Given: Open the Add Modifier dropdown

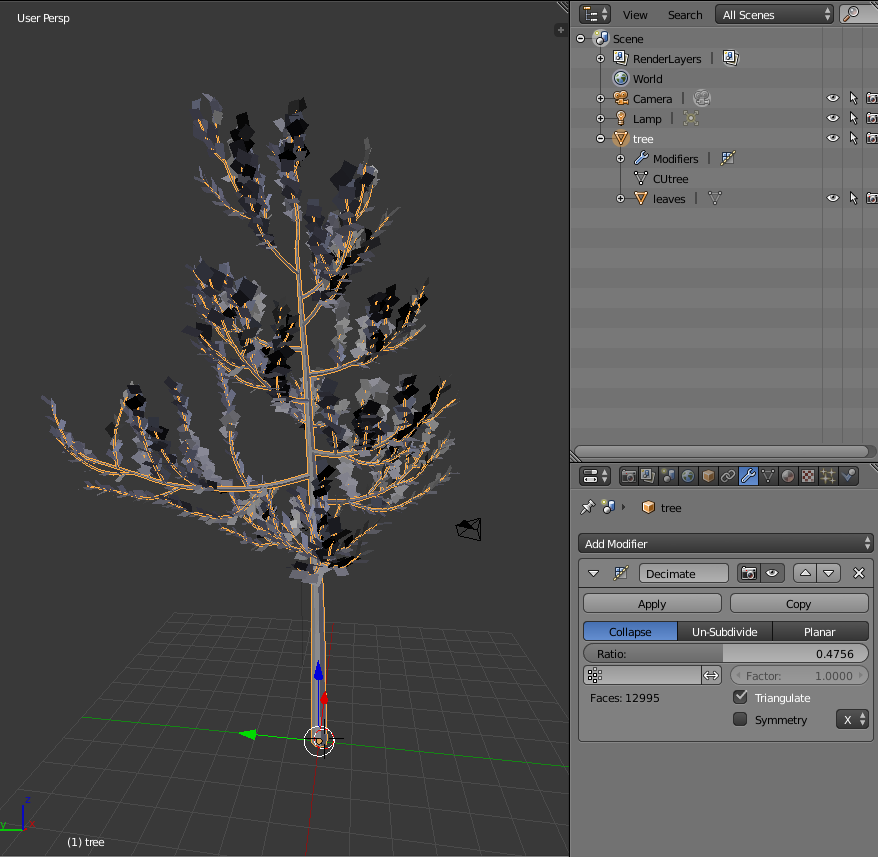Looking at the screenshot, I should 726,543.
